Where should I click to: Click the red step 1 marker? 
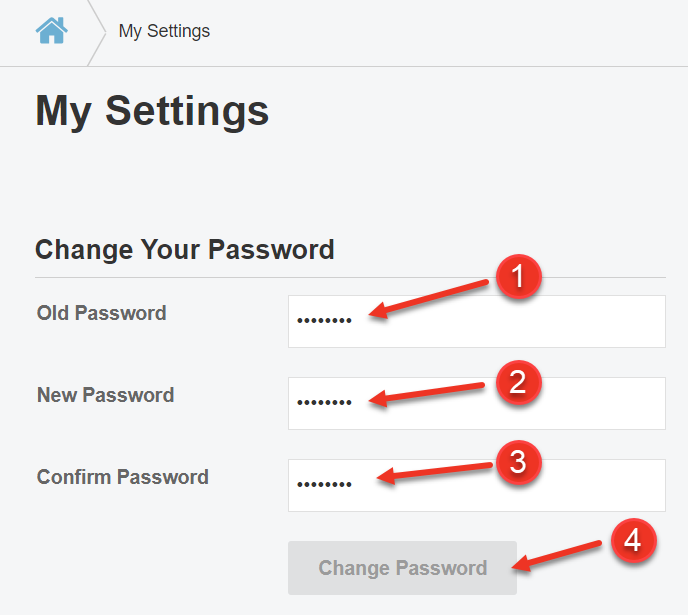click(x=518, y=278)
